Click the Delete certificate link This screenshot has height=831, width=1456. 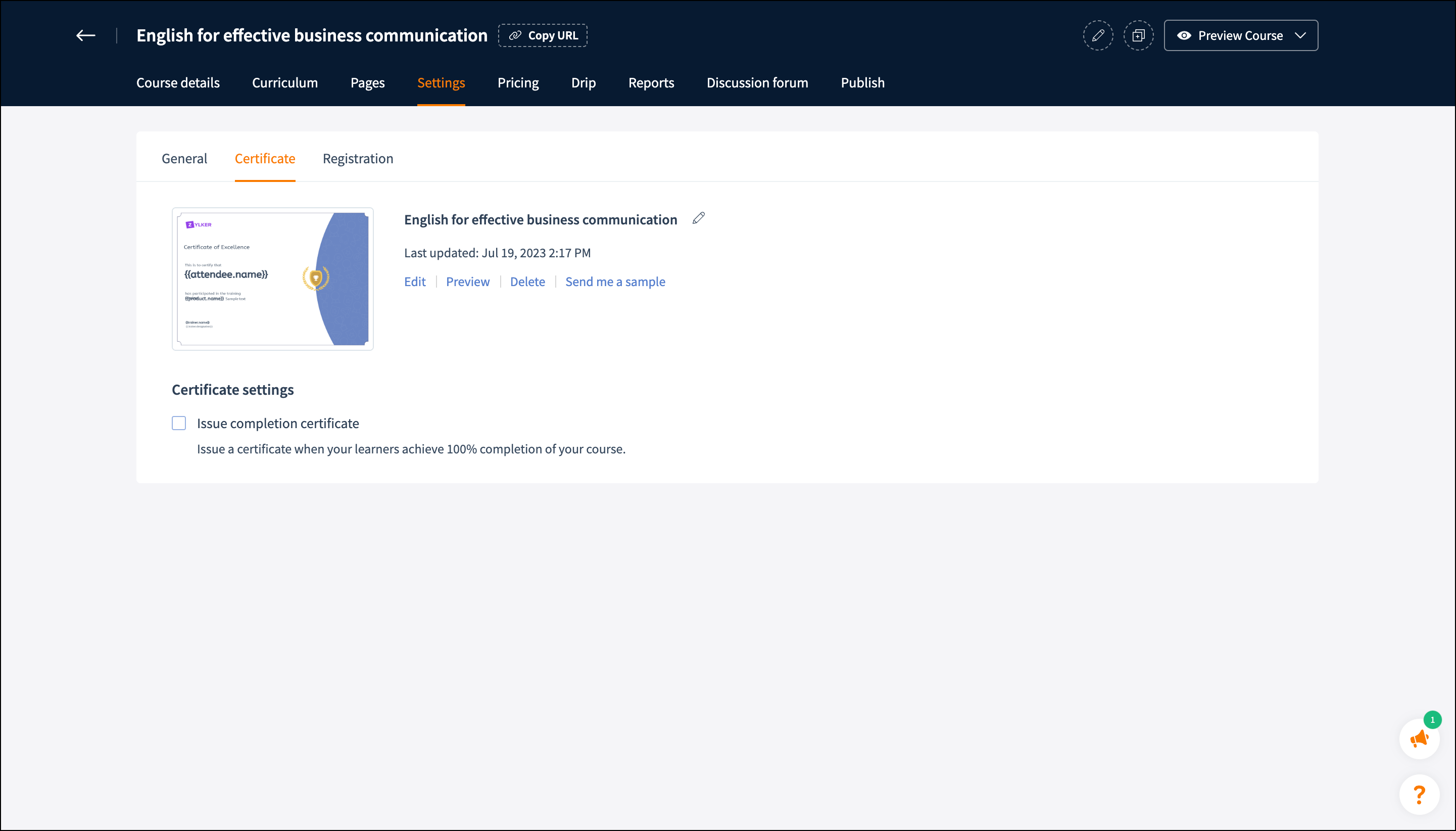coord(527,282)
